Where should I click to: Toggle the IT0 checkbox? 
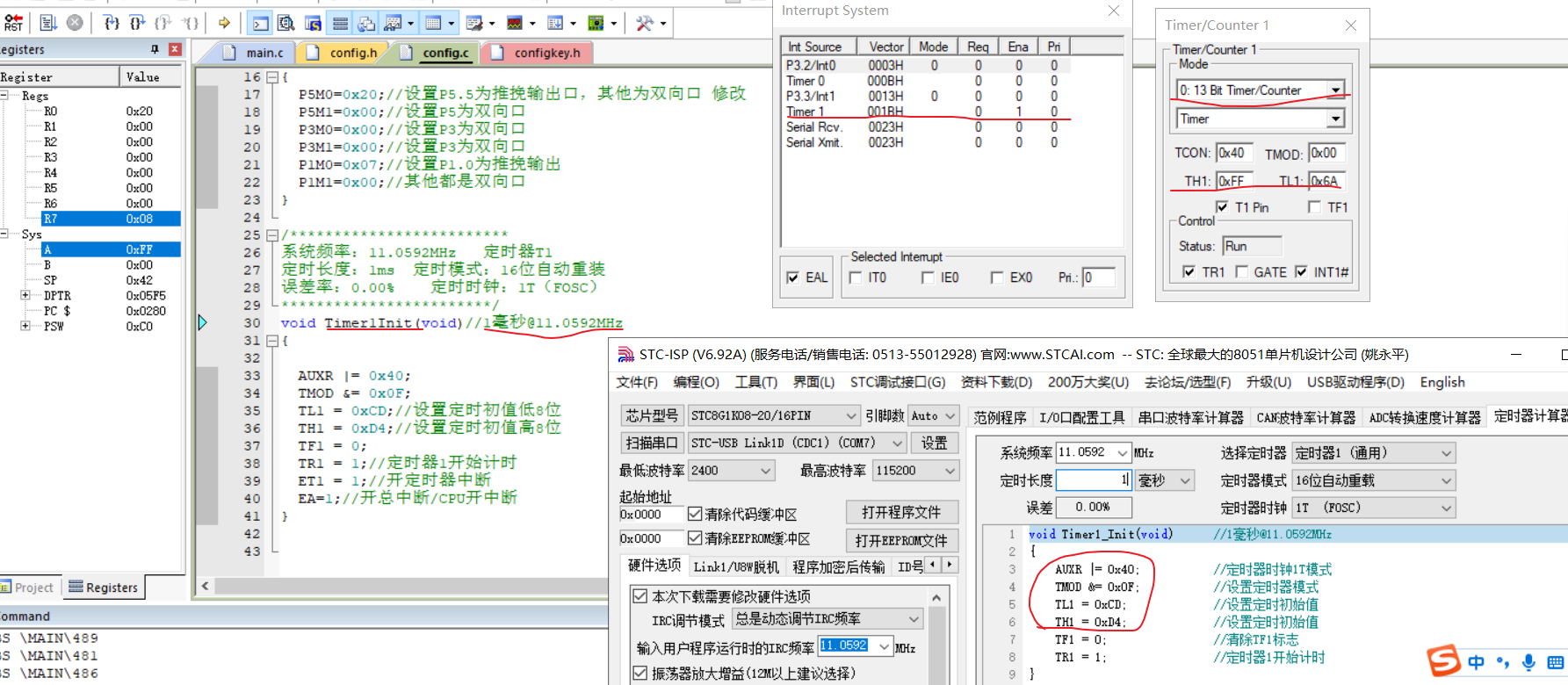[x=856, y=278]
